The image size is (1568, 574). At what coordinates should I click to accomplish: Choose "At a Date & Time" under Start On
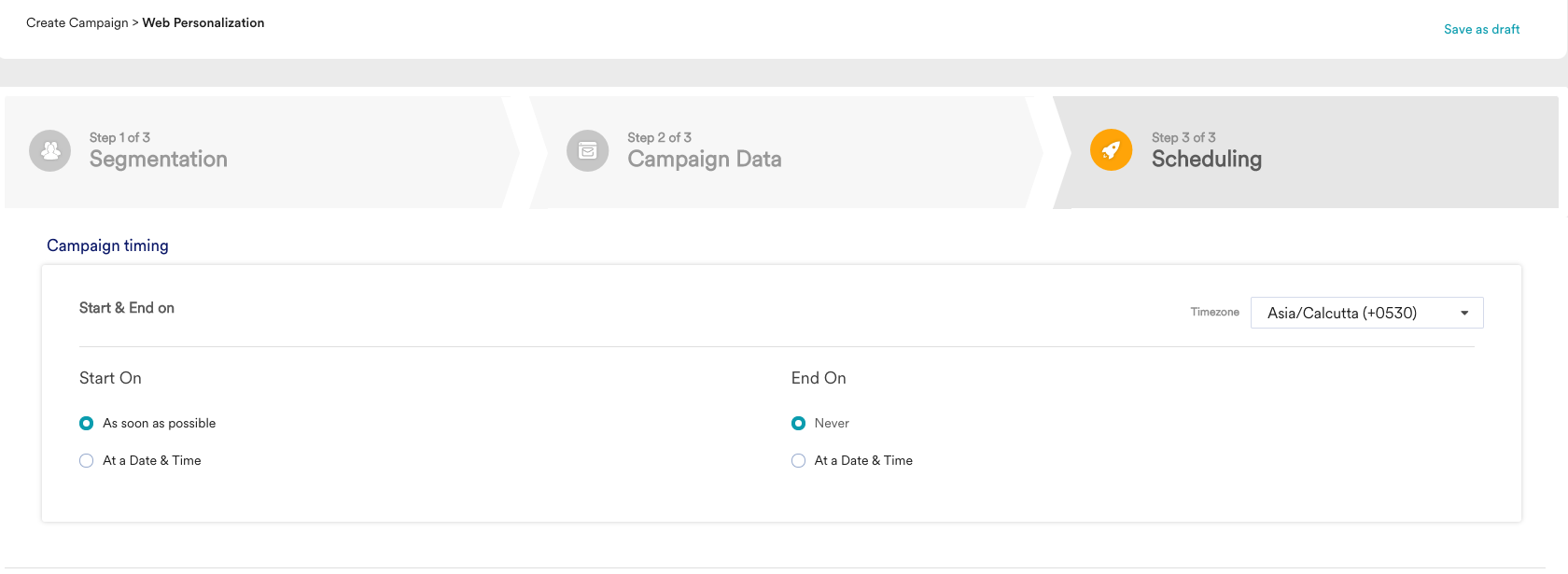[87, 461]
